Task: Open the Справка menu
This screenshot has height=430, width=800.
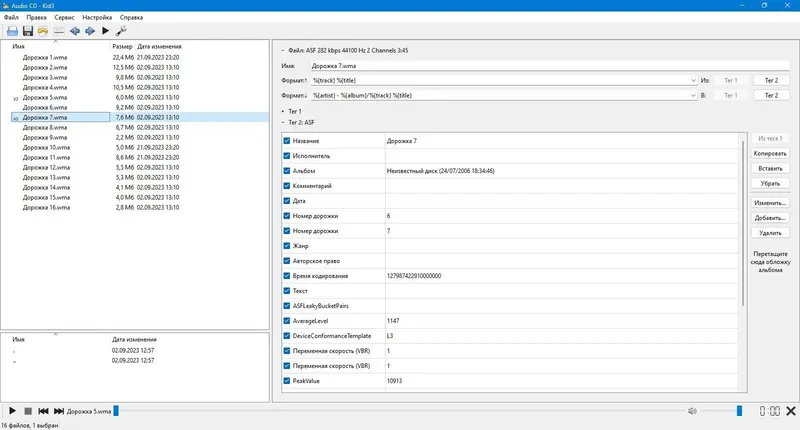Action: (131, 17)
